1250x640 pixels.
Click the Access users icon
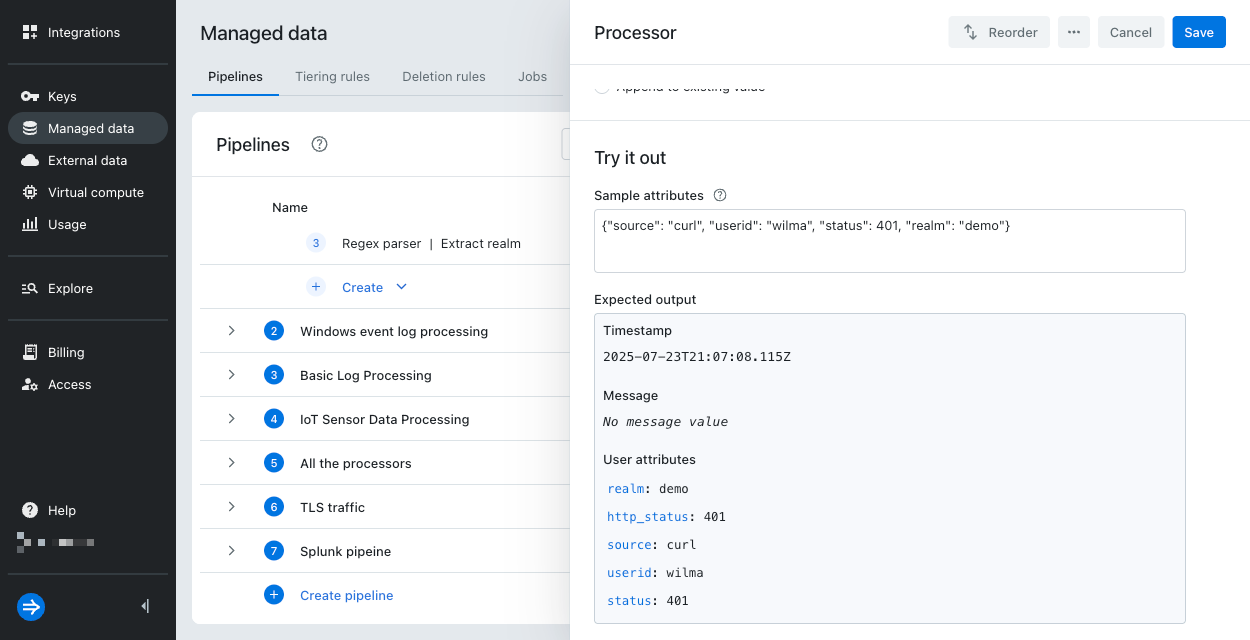[30, 384]
